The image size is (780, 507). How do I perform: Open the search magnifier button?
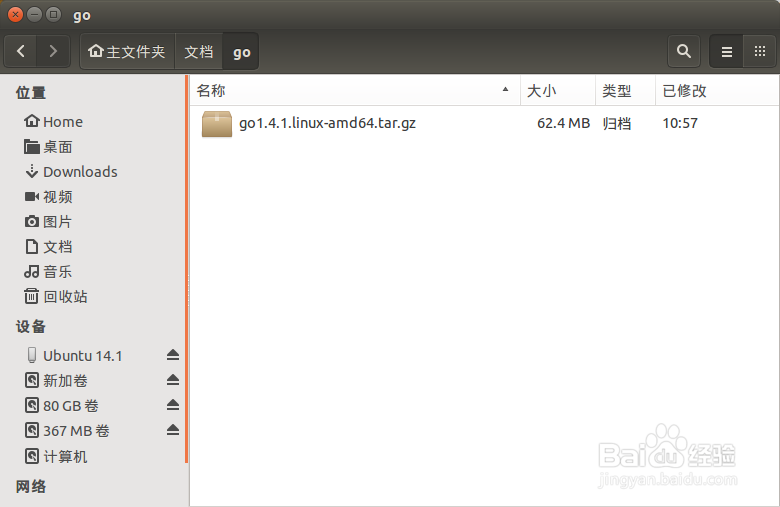683,51
